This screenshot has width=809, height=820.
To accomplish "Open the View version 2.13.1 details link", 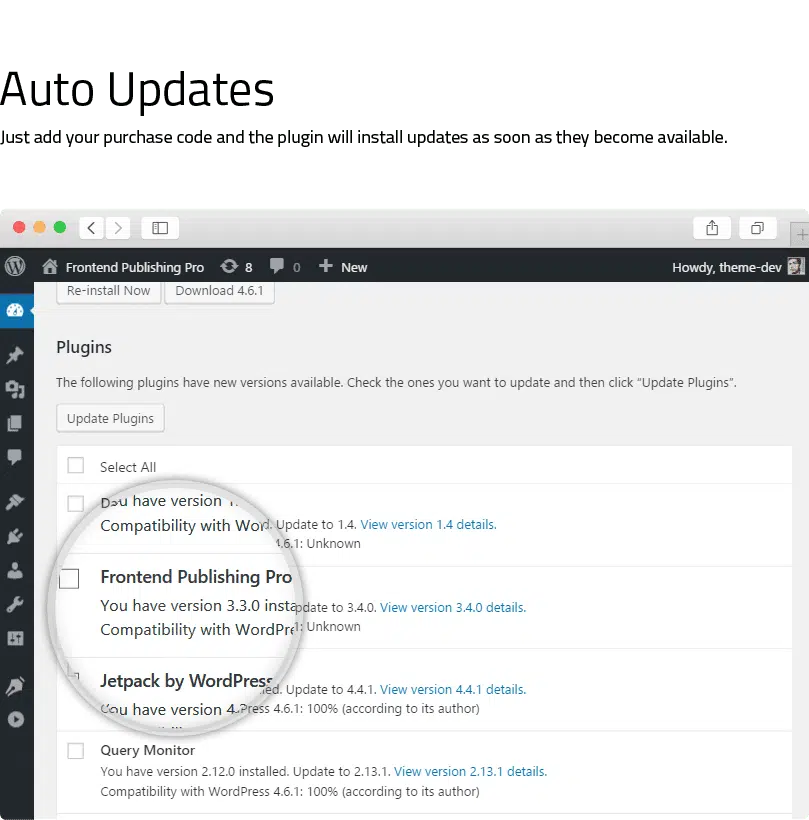I will coord(470,771).
